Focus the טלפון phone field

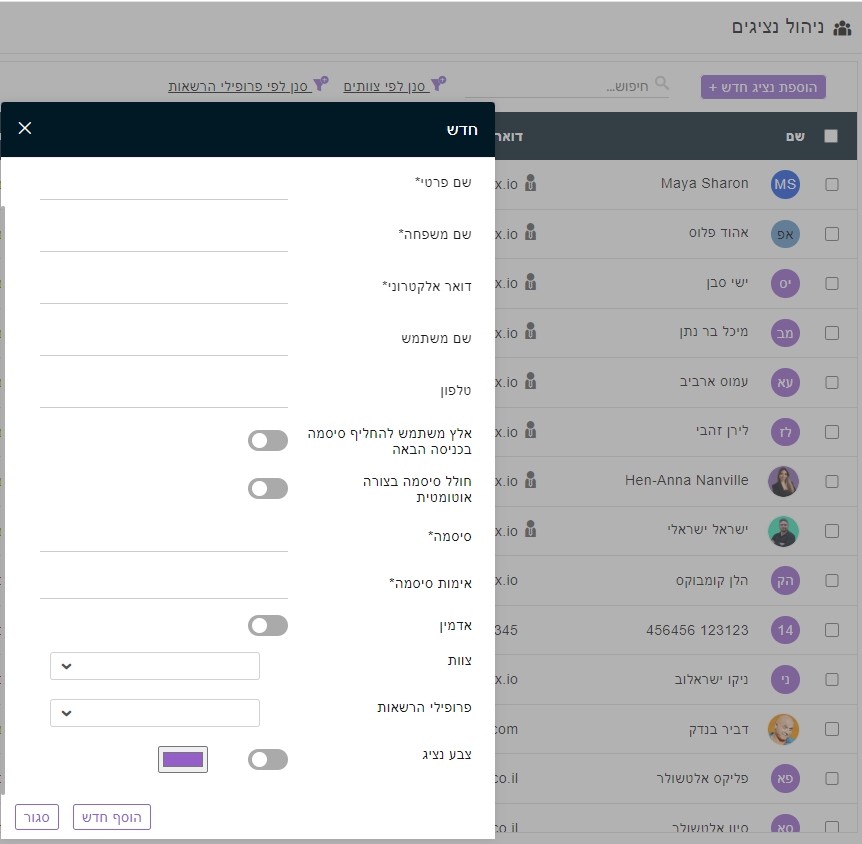point(164,395)
